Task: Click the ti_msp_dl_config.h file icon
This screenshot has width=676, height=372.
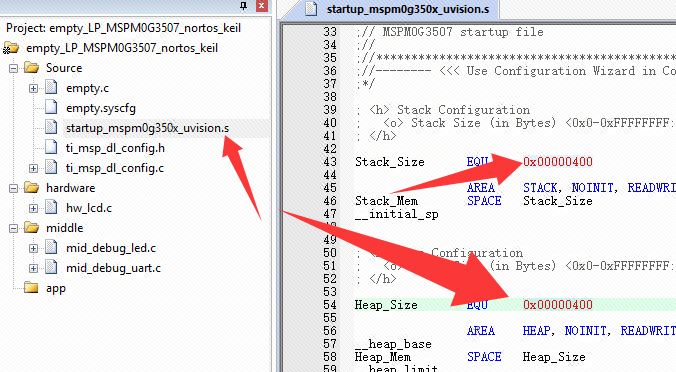Action: 51,148
